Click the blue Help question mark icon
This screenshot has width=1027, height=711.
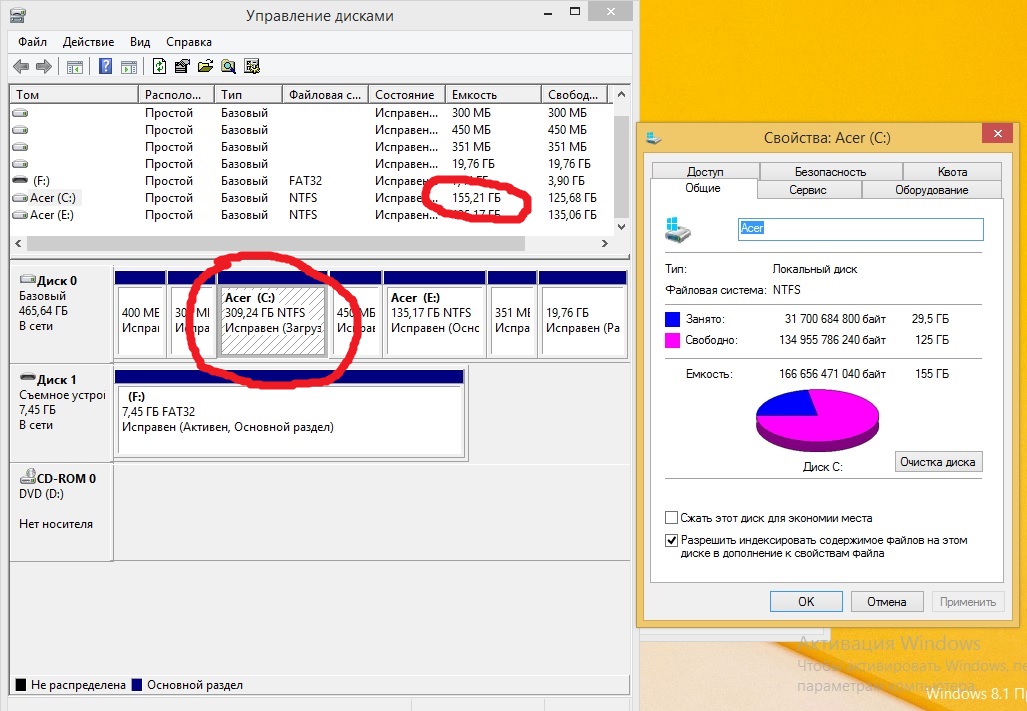tap(105, 67)
